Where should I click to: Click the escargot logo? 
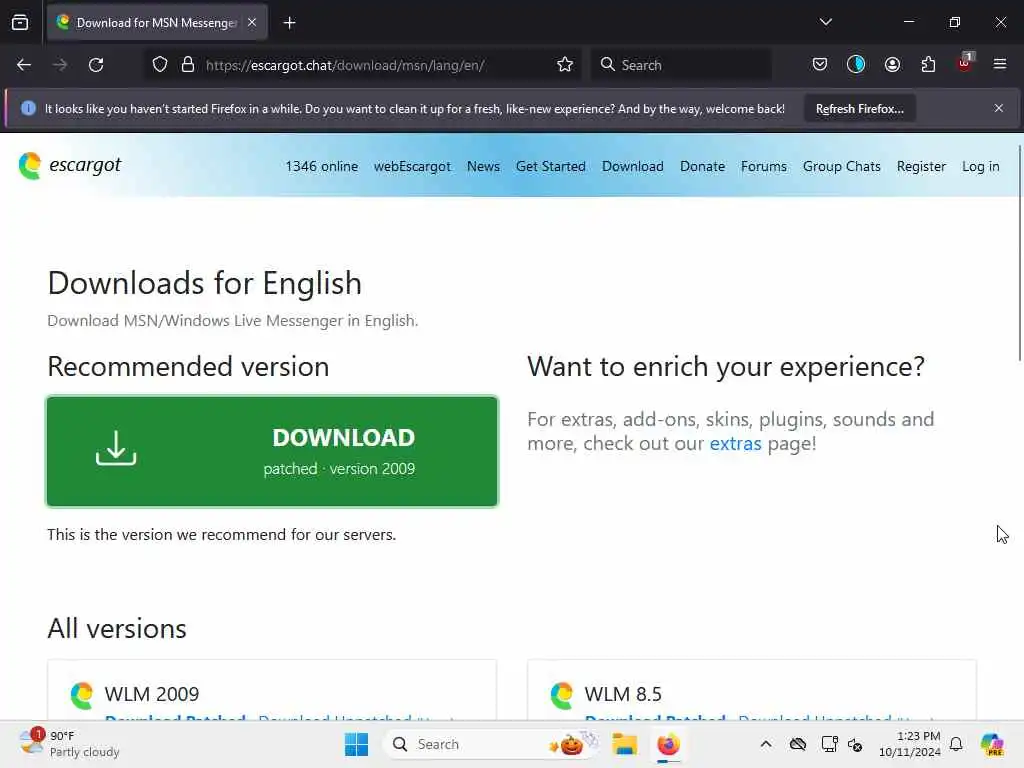click(x=70, y=165)
